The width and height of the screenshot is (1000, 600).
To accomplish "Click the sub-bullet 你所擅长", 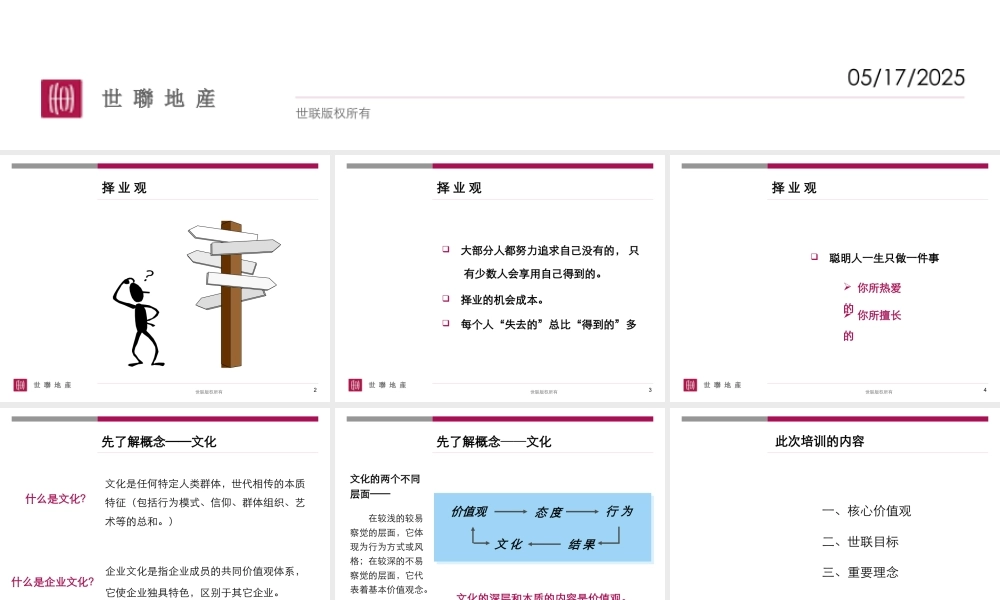I will 879,316.
